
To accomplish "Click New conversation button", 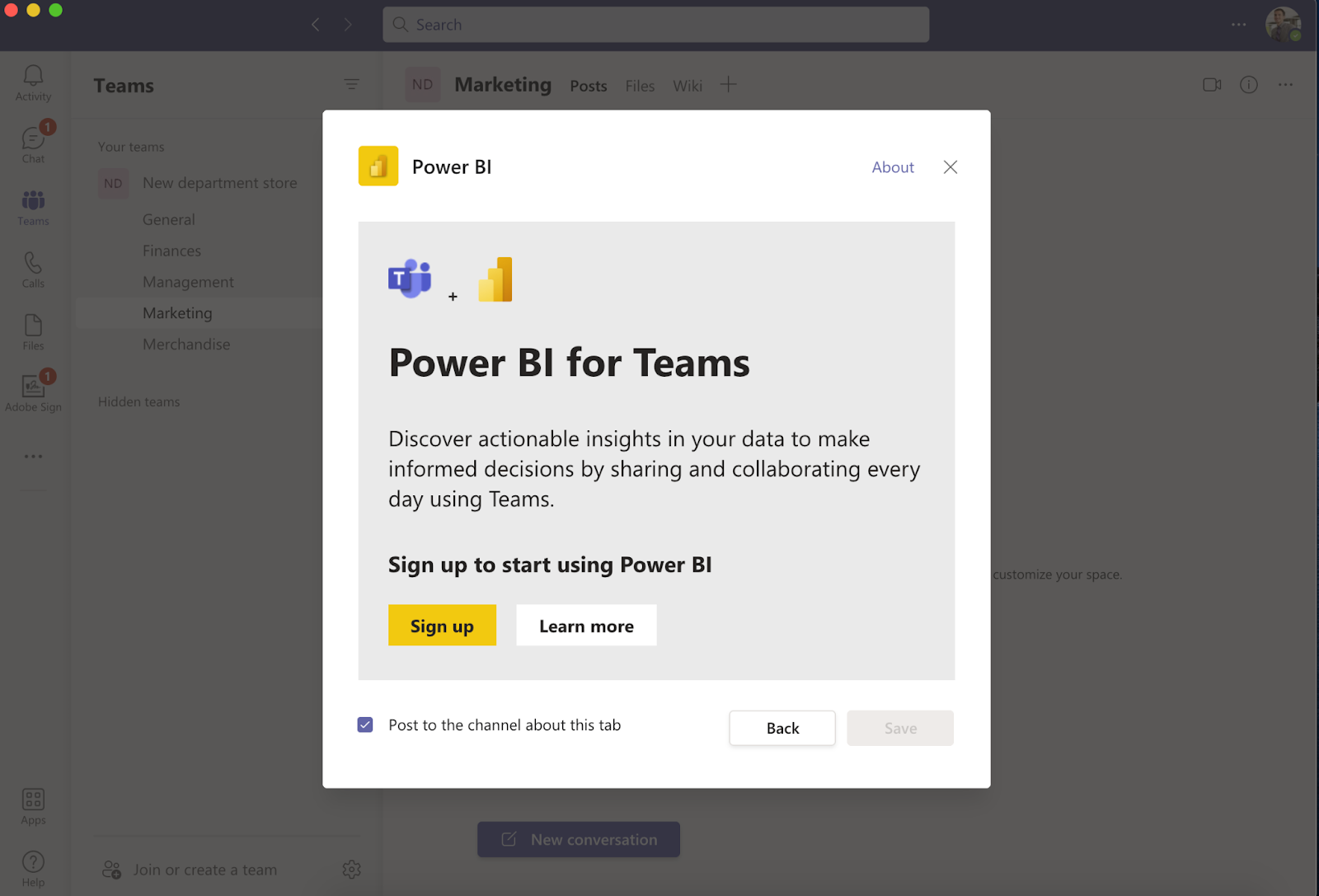I will (579, 839).
